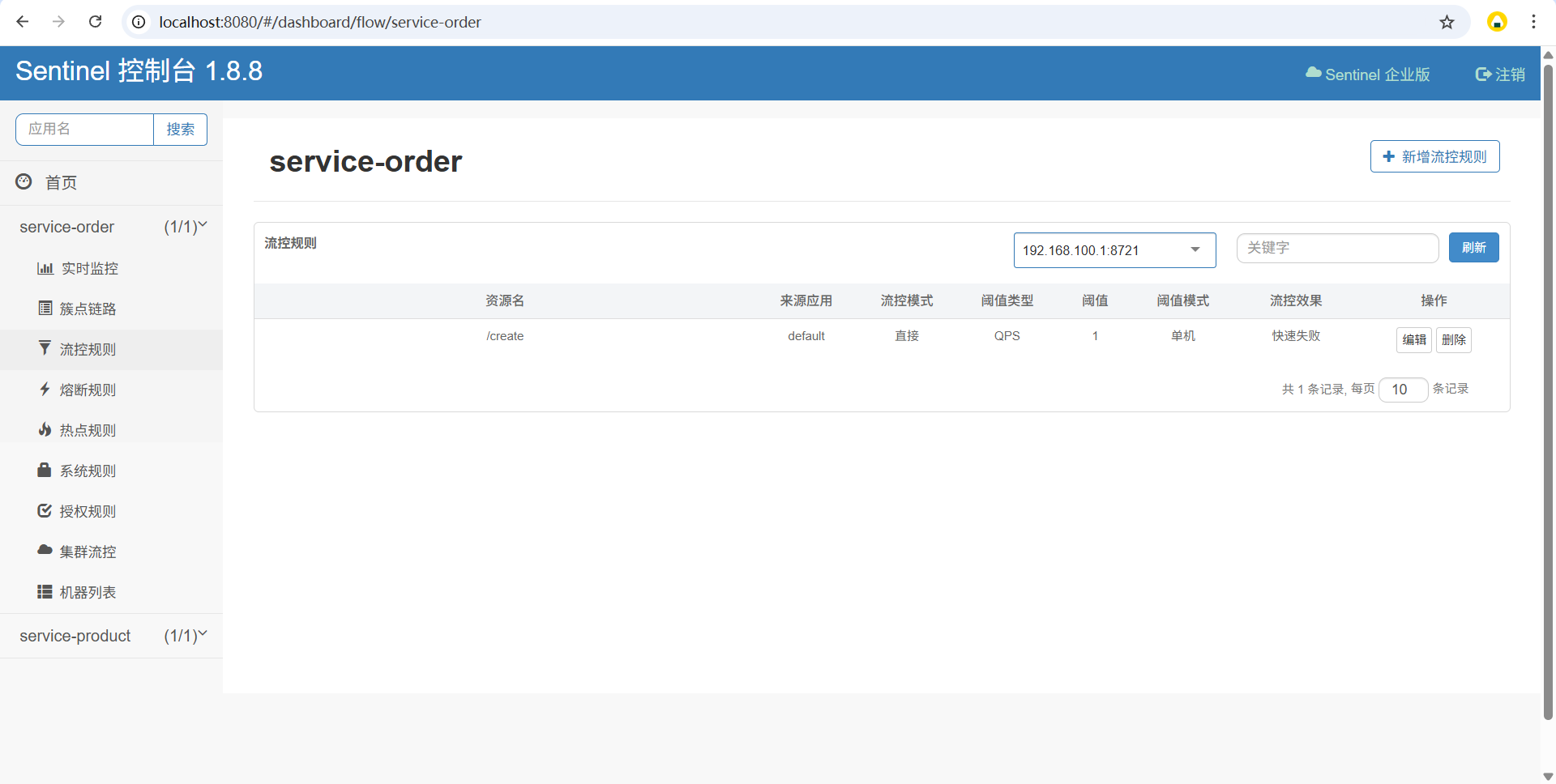Click the 来源应用 column header
The height and width of the screenshot is (784, 1556).
806,300
